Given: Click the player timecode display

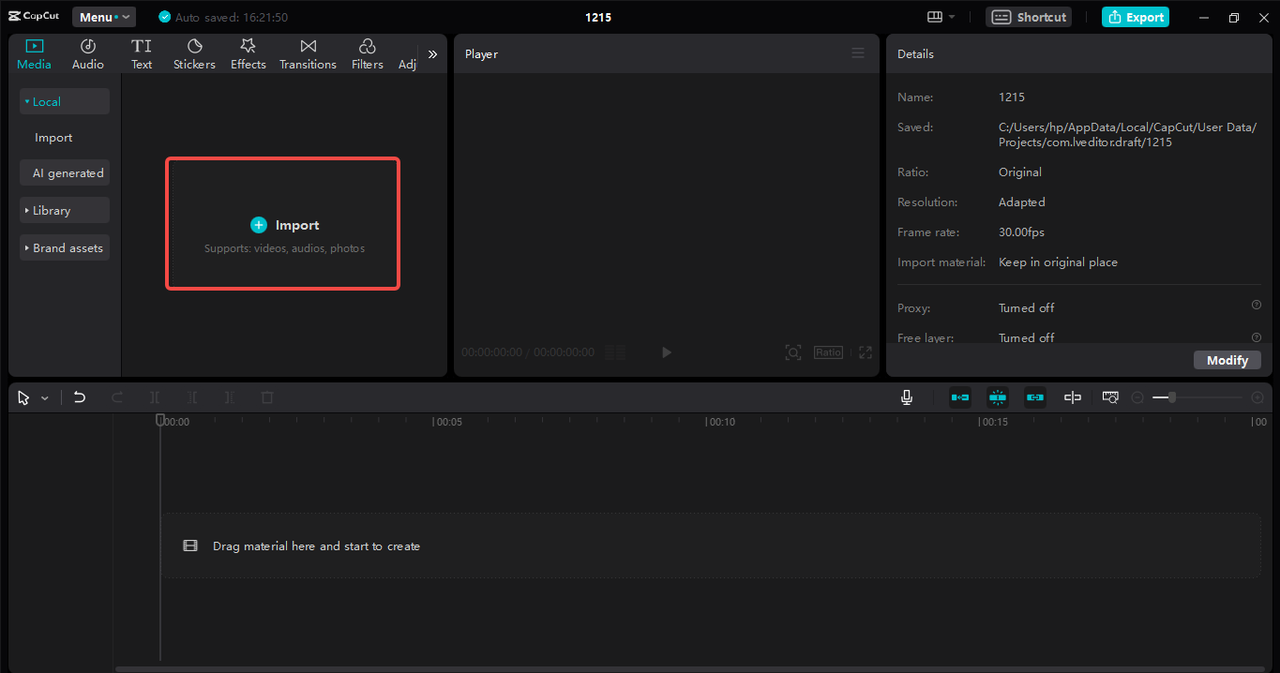Looking at the screenshot, I should coord(528,352).
